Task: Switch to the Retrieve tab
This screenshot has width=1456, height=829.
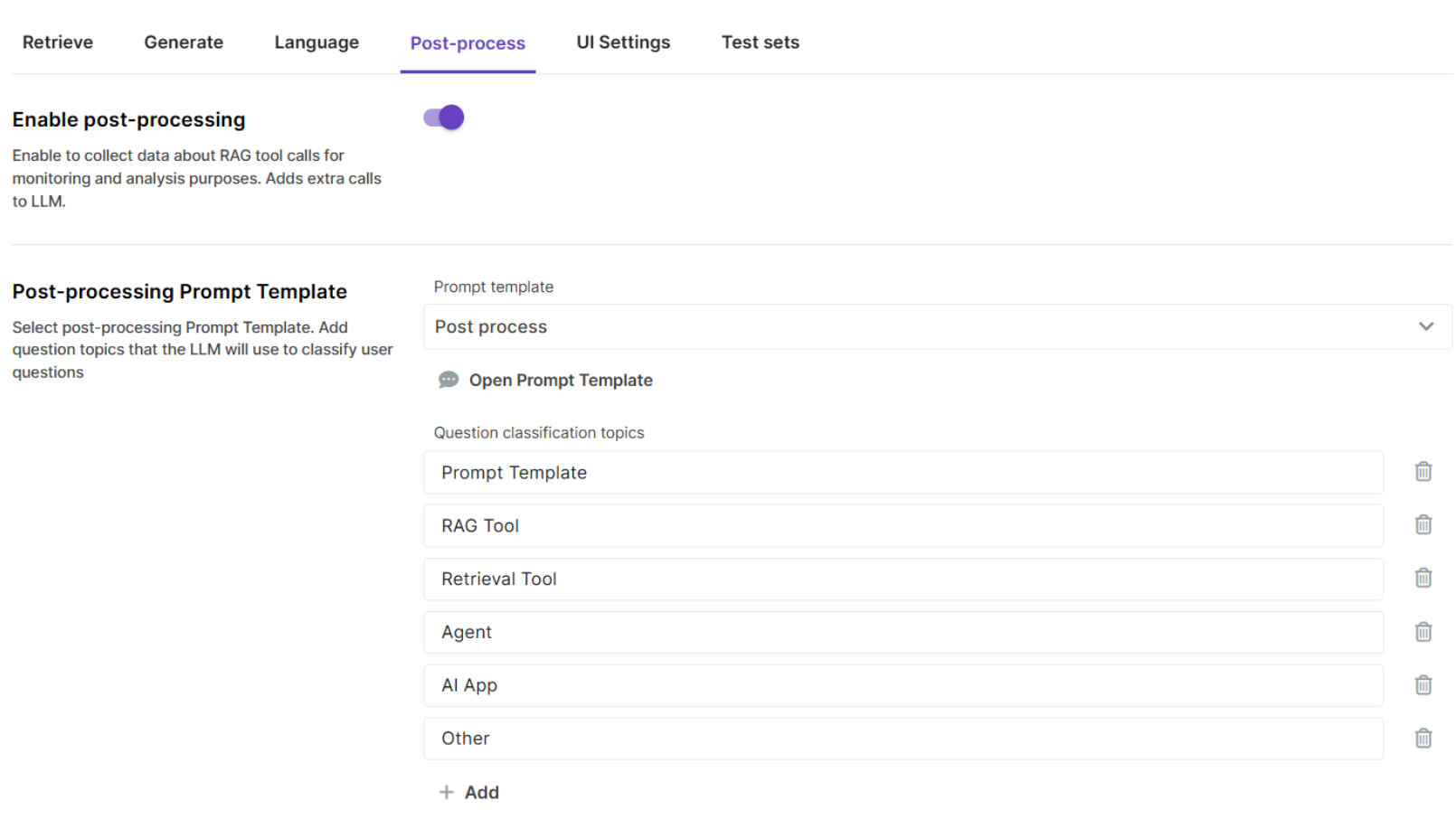Action: (x=58, y=42)
